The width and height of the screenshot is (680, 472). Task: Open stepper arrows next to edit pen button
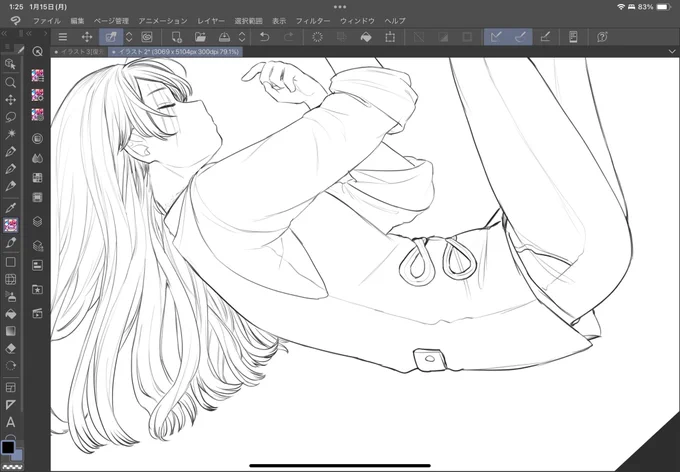pos(129,37)
